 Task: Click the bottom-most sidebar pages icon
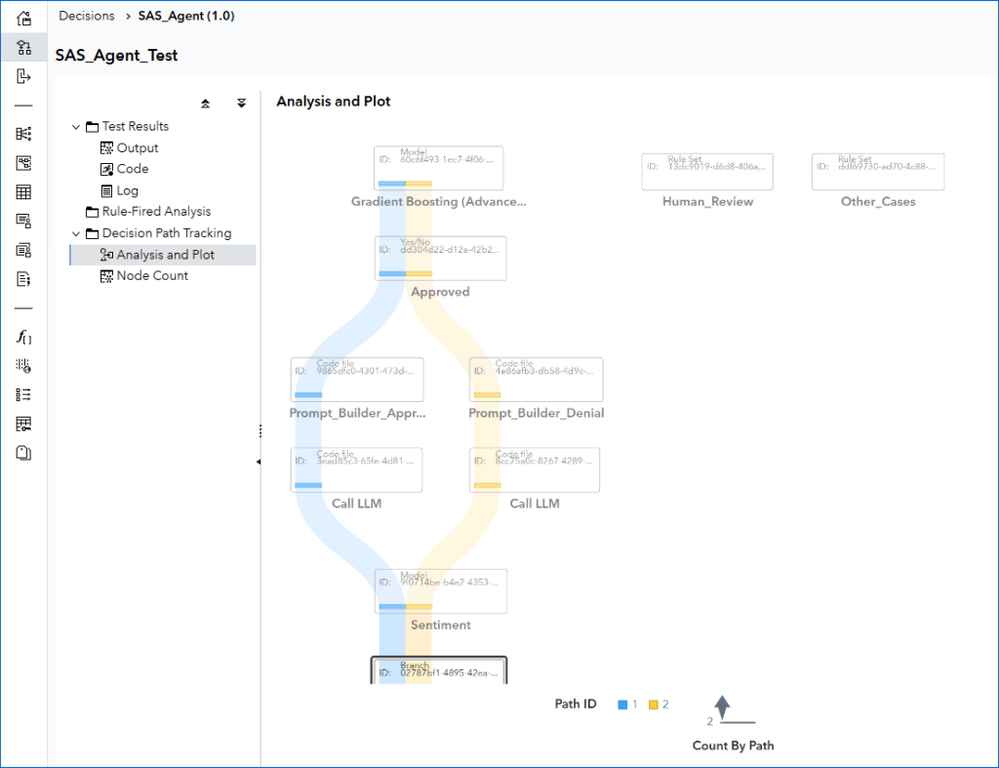point(24,453)
